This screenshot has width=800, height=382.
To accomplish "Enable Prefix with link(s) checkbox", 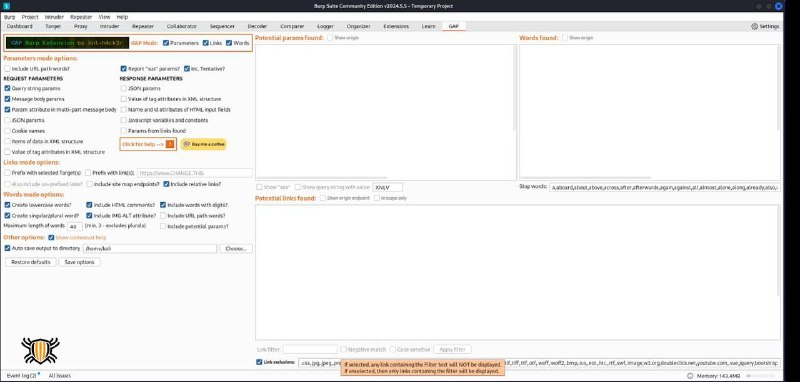I will tap(88, 173).
